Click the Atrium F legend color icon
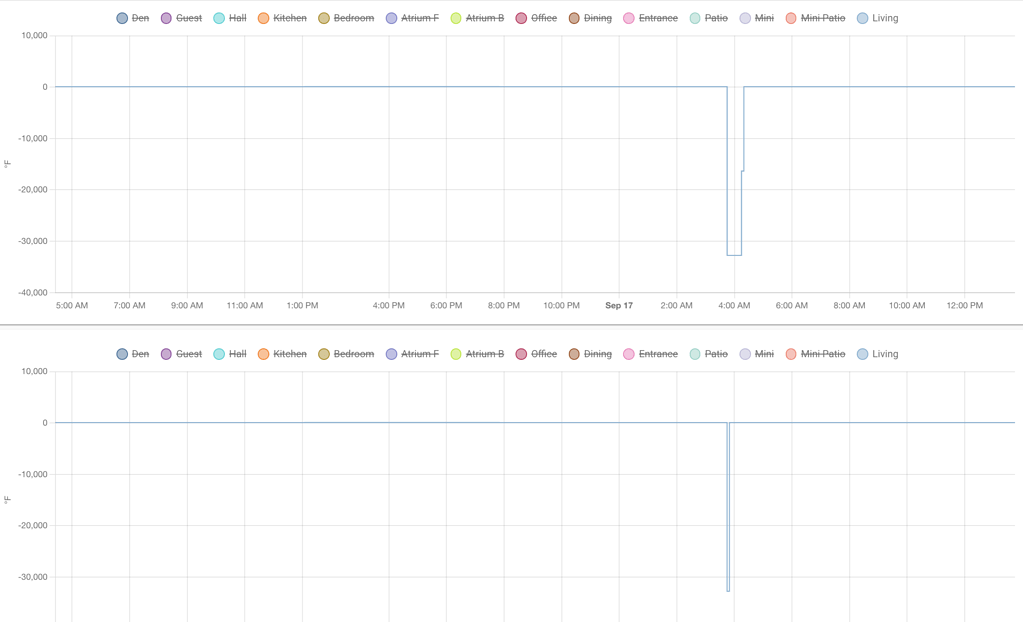Image resolution: width=1023 pixels, height=622 pixels. click(390, 17)
